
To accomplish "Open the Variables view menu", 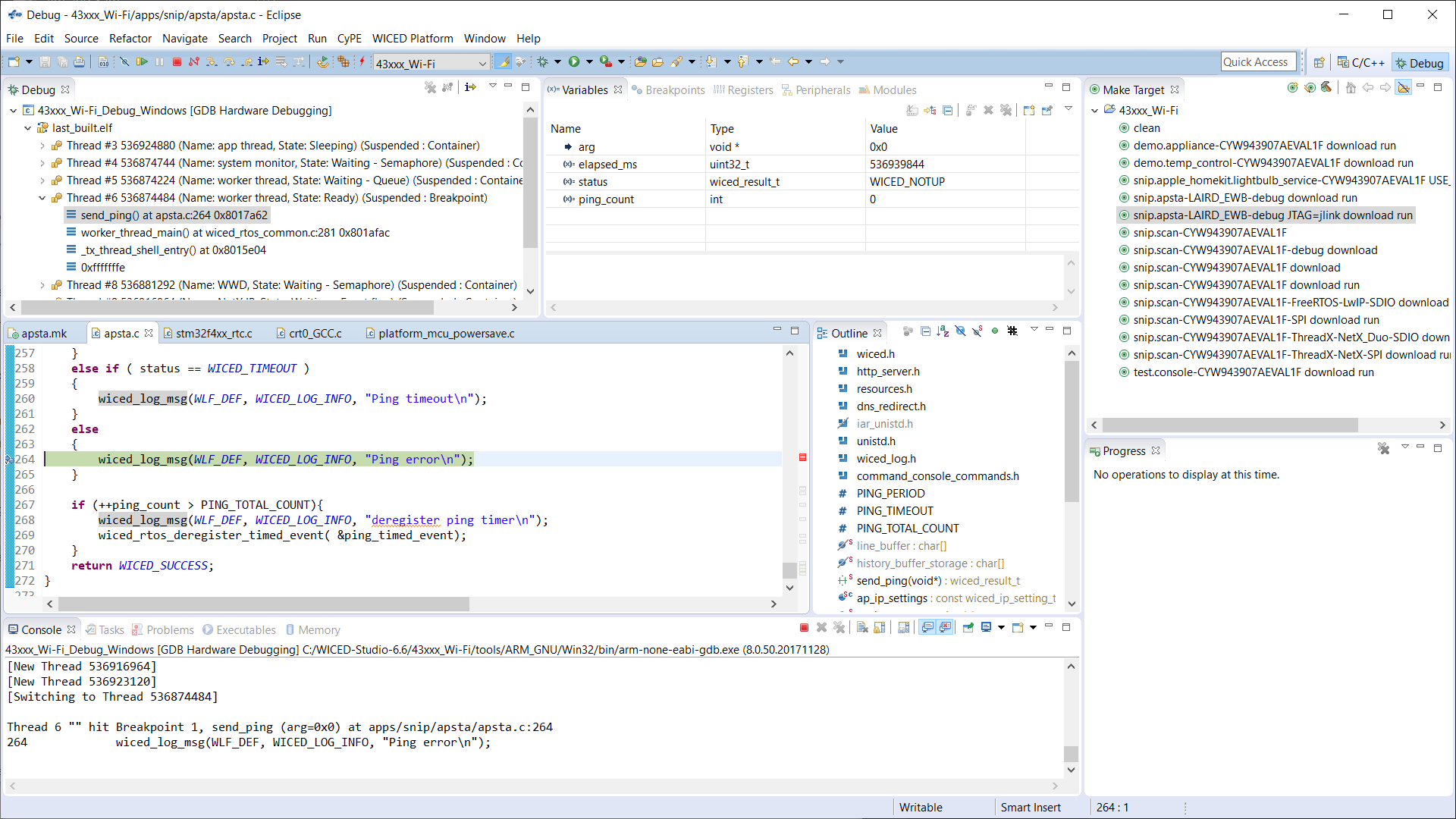I will coord(1068,110).
